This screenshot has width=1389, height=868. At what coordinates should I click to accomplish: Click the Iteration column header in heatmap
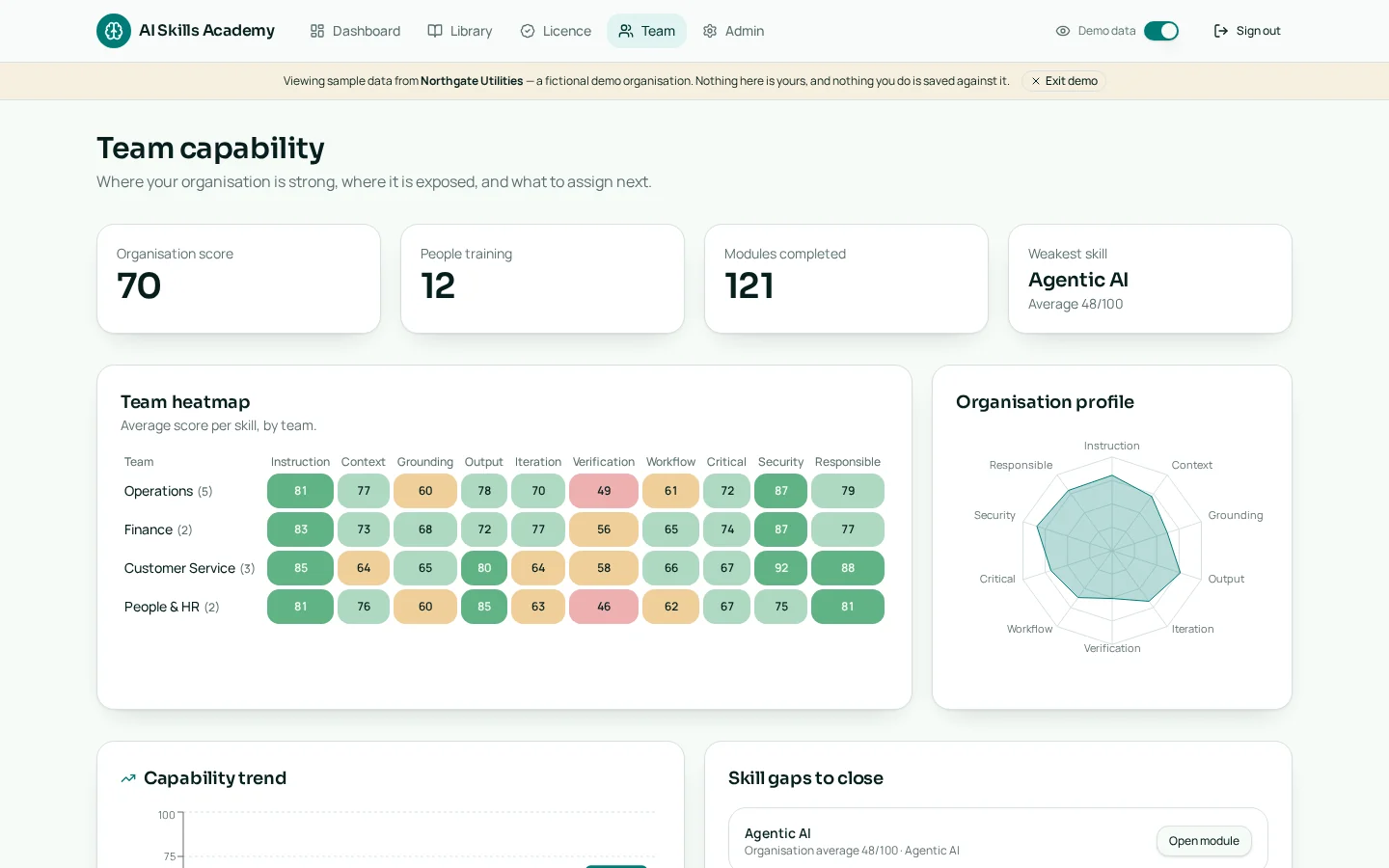coord(538,462)
